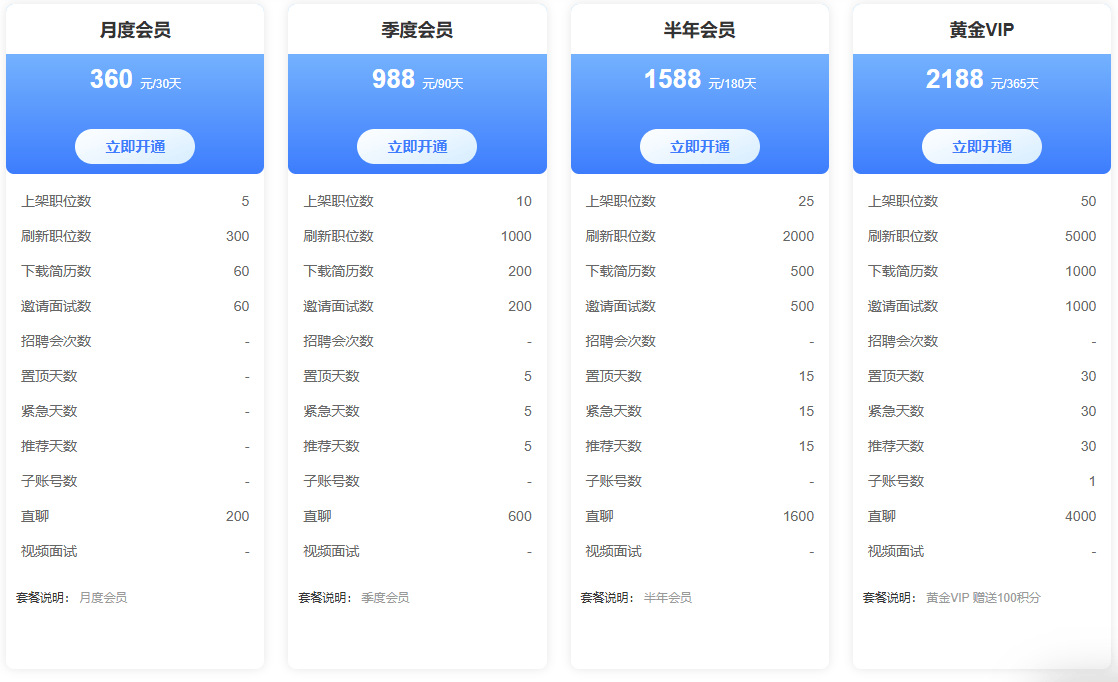Select the 月度会员 plan title
1118x682 pixels.
pyautogui.click(x=135, y=26)
